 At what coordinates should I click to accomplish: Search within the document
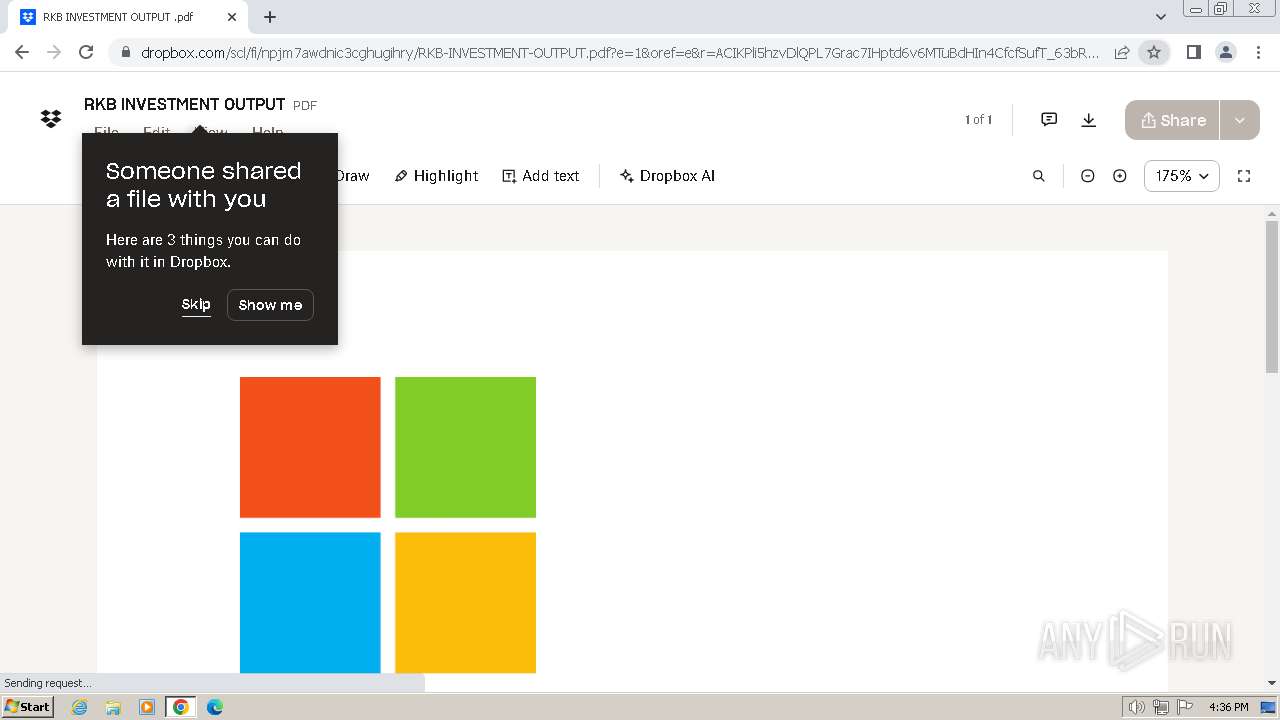tap(1039, 176)
